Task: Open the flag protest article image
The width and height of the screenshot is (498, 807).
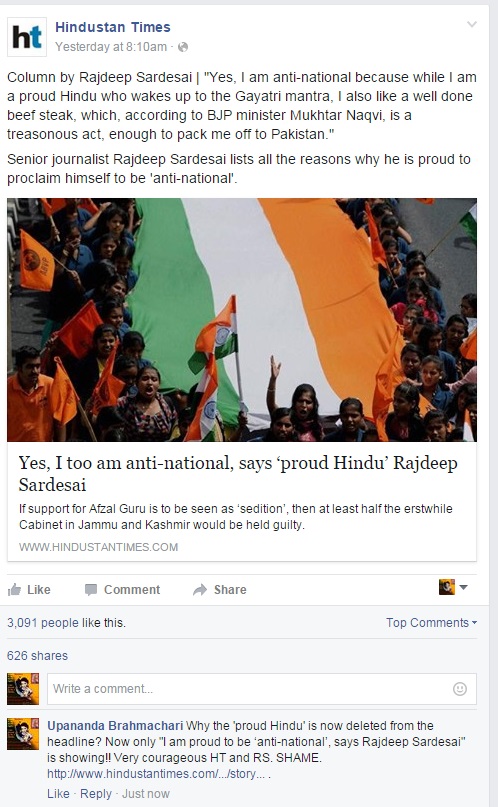Action: 242,320
